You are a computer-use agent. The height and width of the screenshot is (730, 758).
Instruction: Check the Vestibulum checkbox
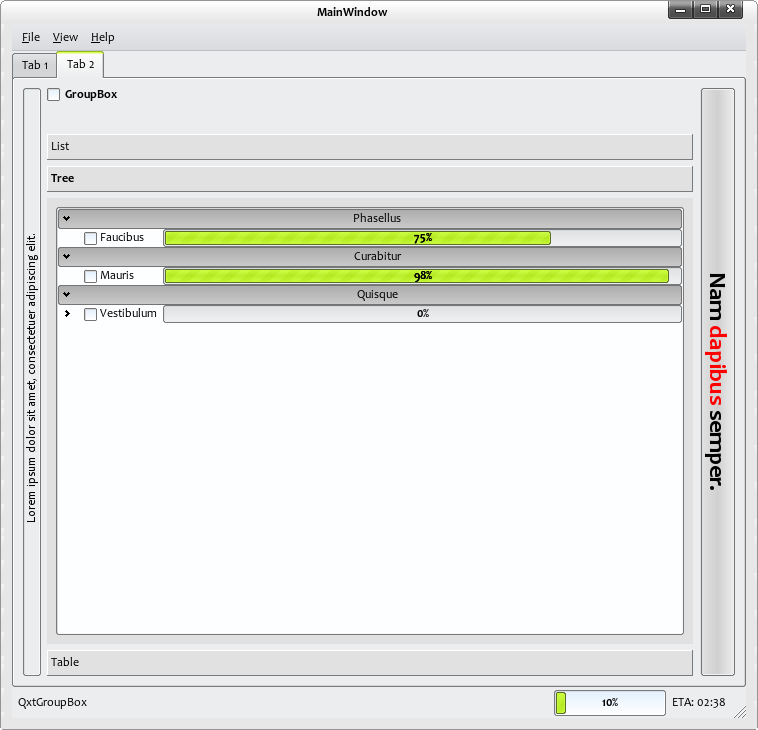[90, 314]
